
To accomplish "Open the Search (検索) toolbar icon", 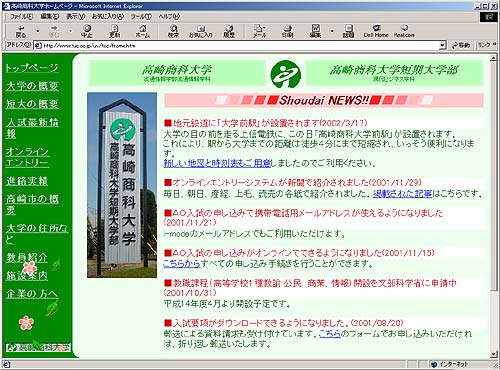I will pyautogui.click(x=173, y=31).
